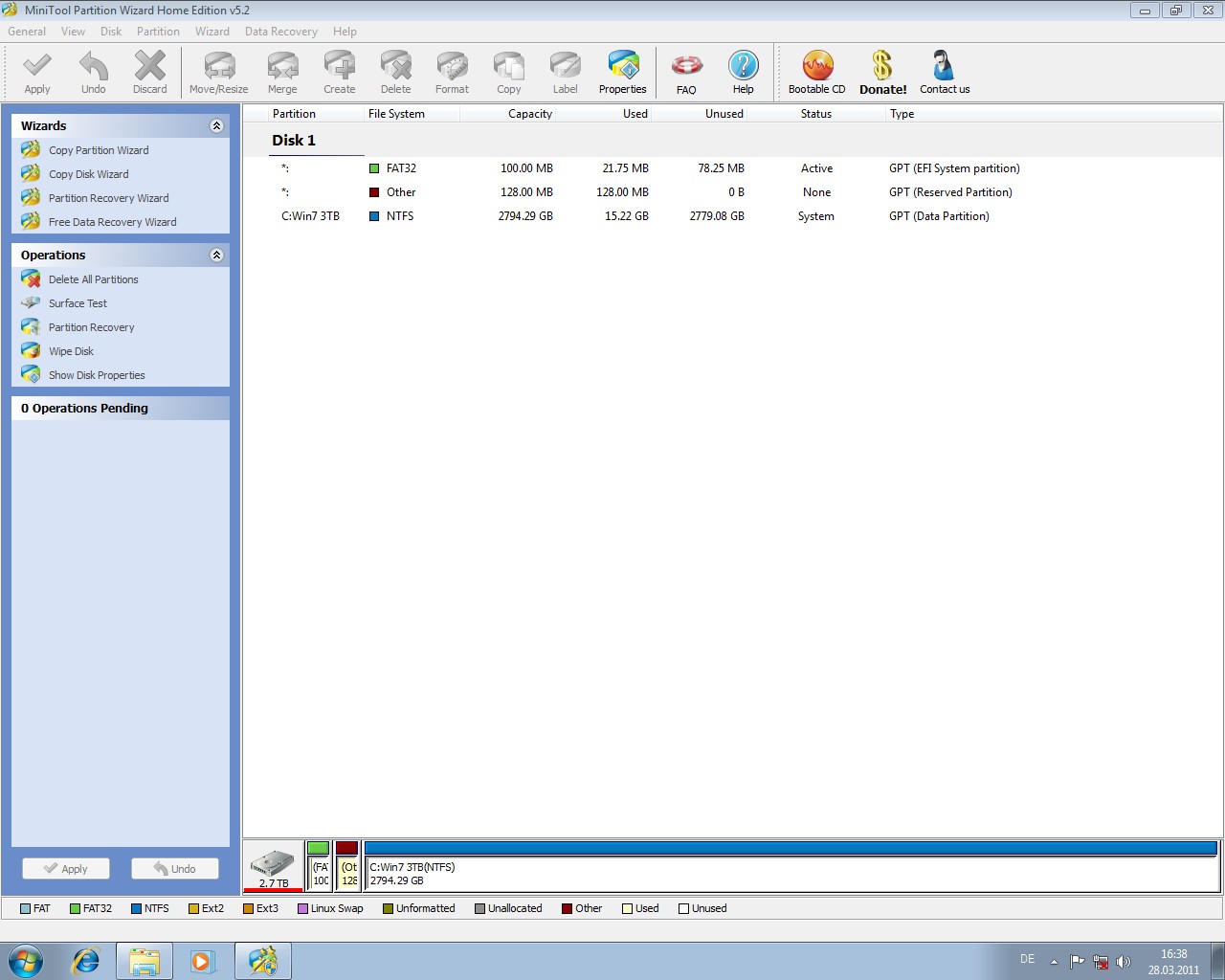Click the Donate! dollar icon
Viewport: 1225px width, 980px height.
pos(882,66)
